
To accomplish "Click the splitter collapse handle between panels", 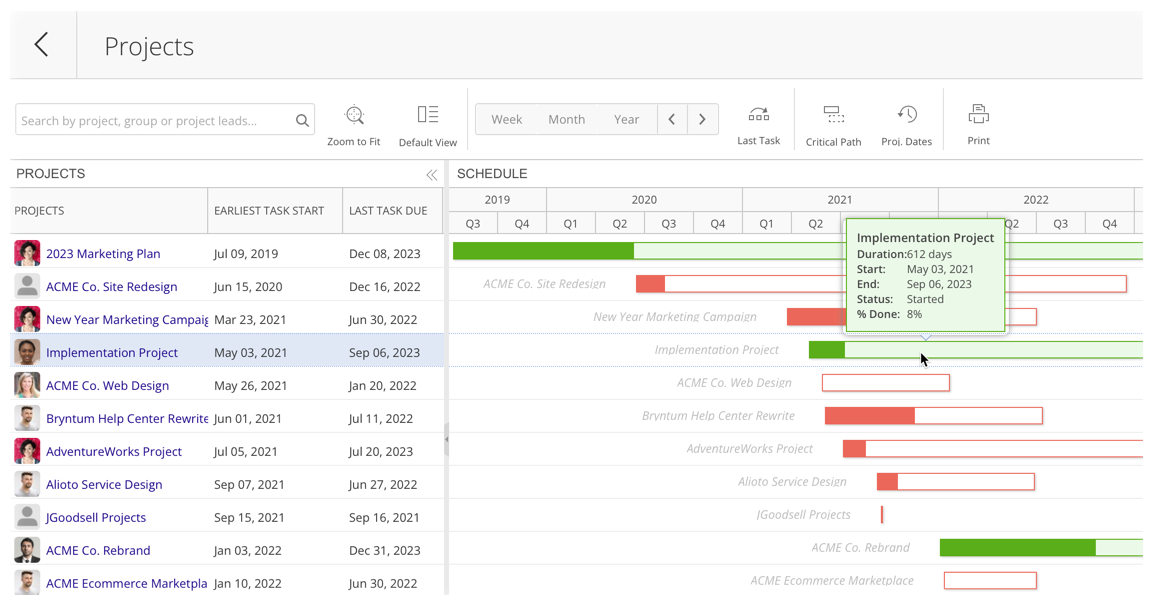I will pos(446,439).
